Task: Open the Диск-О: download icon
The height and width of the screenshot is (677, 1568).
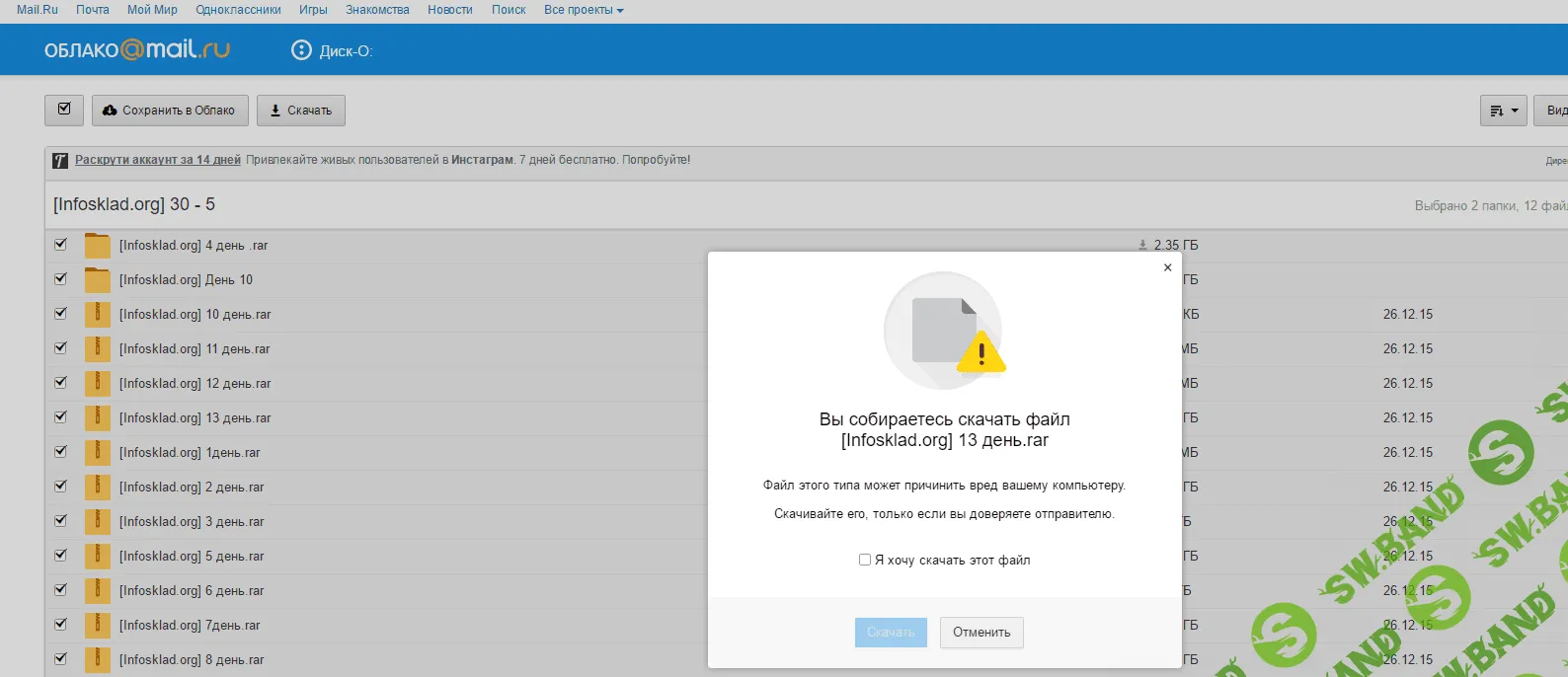Action: (301, 50)
